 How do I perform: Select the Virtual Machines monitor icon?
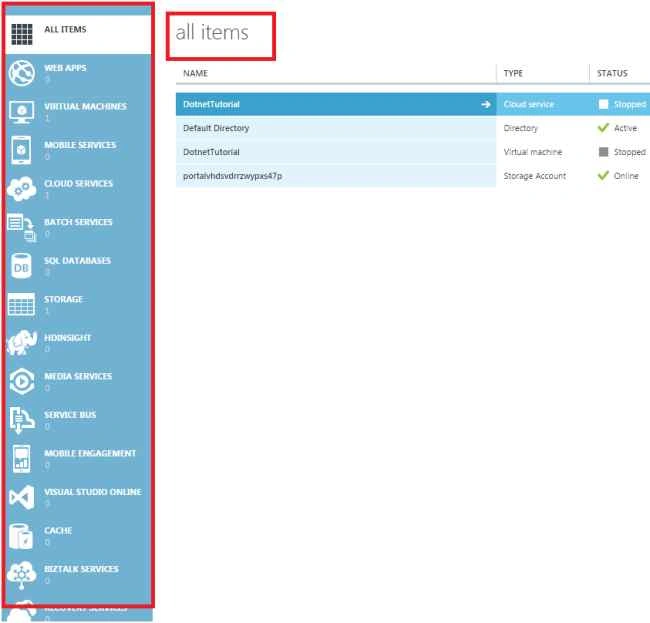pos(22,112)
